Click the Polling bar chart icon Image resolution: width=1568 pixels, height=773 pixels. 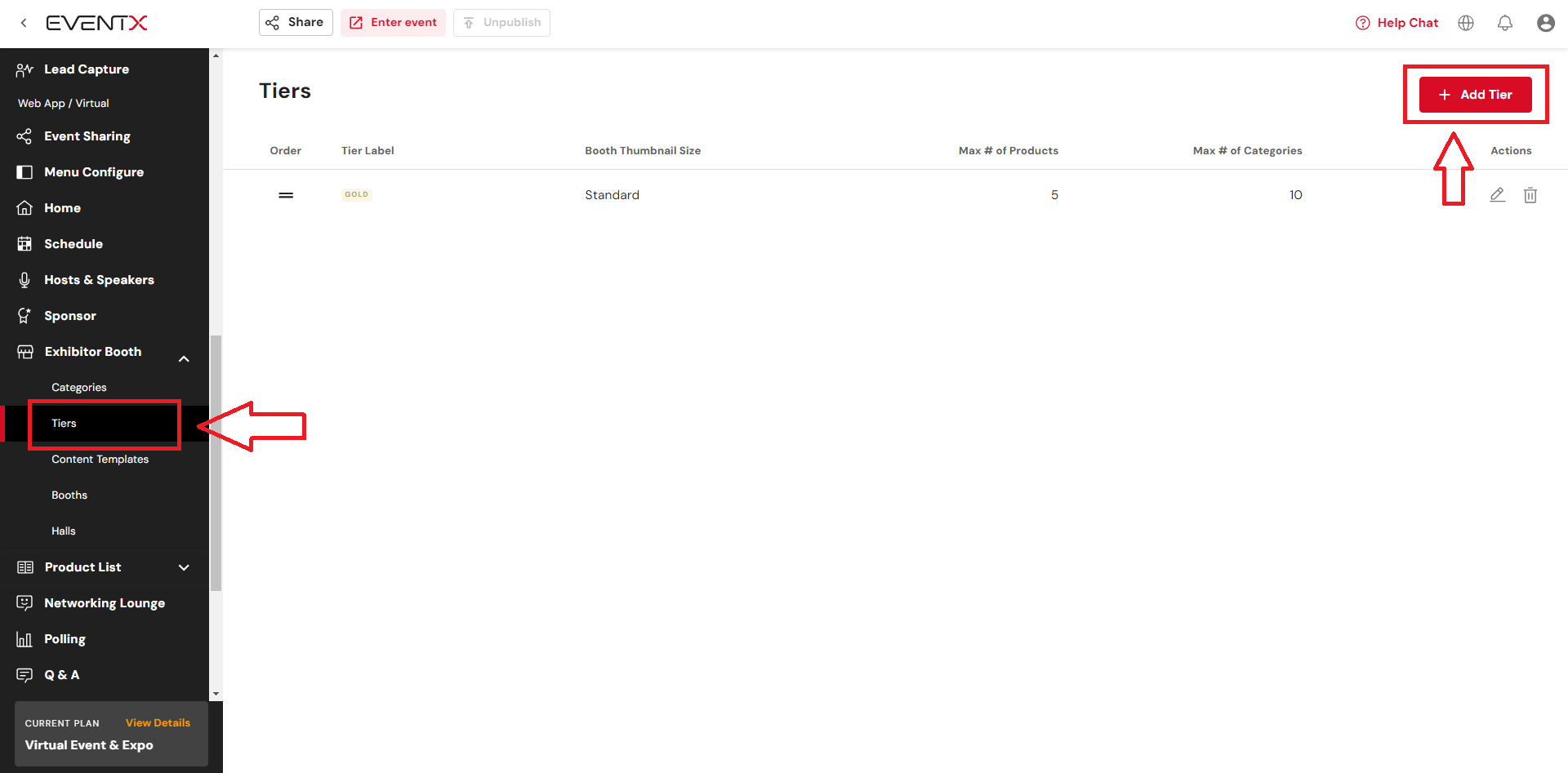(x=24, y=639)
